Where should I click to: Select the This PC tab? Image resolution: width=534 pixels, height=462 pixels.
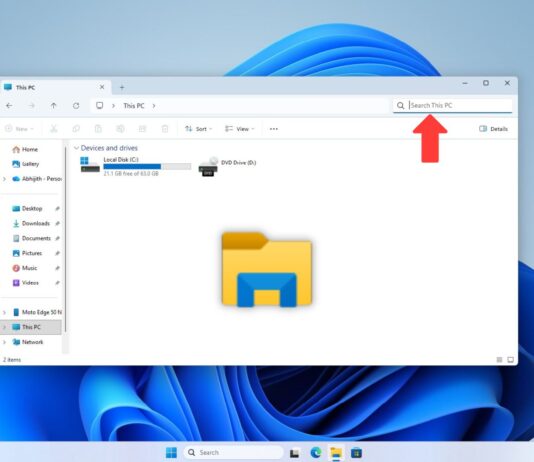click(50, 87)
